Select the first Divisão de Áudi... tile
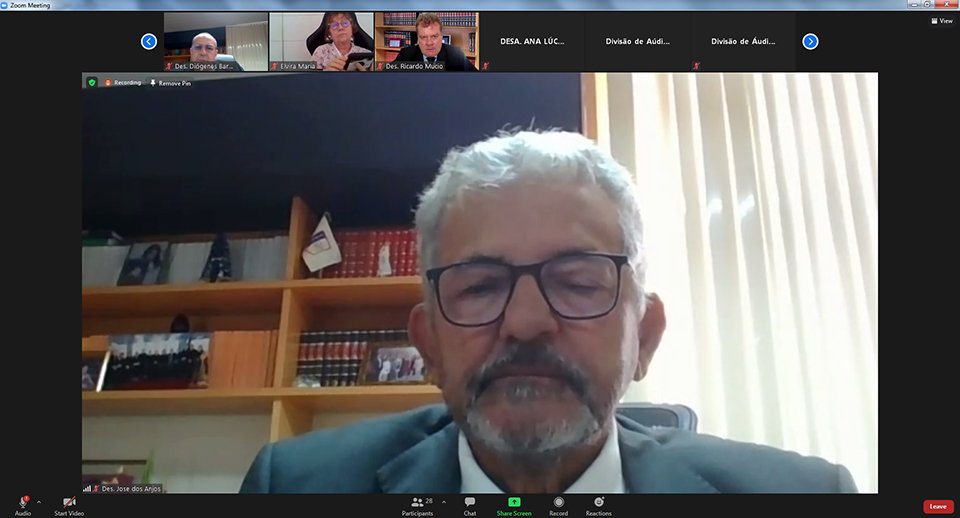960x518 pixels. pyautogui.click(x=637, y=42)
